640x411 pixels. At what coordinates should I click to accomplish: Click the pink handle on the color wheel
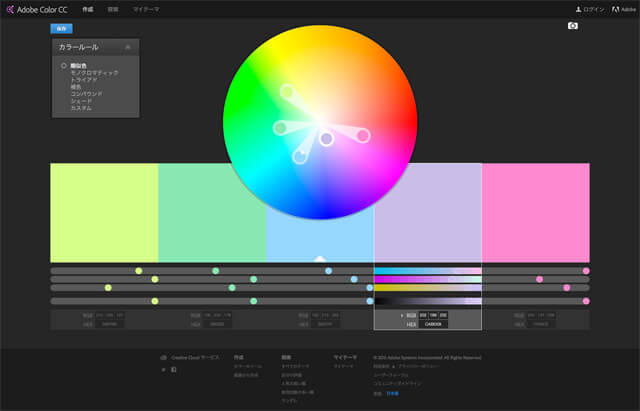[x=363, y=136]
